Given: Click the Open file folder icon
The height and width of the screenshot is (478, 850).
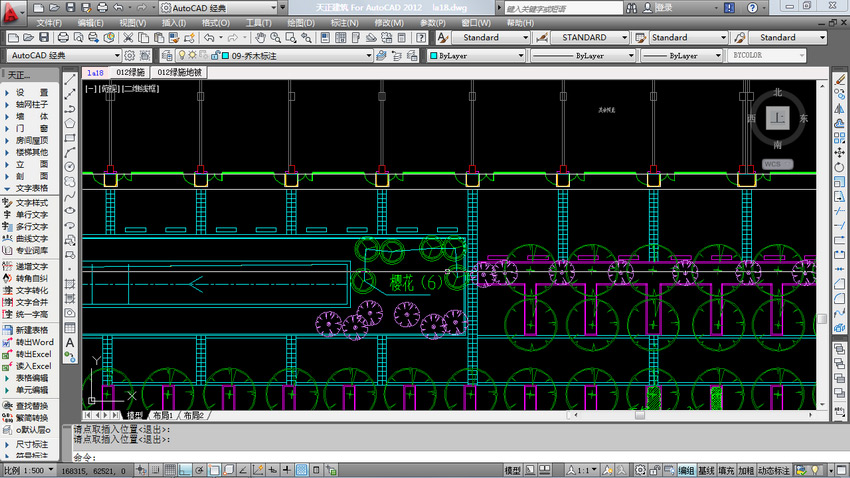Looking at the screenshot, I should [x=29, y=37].
